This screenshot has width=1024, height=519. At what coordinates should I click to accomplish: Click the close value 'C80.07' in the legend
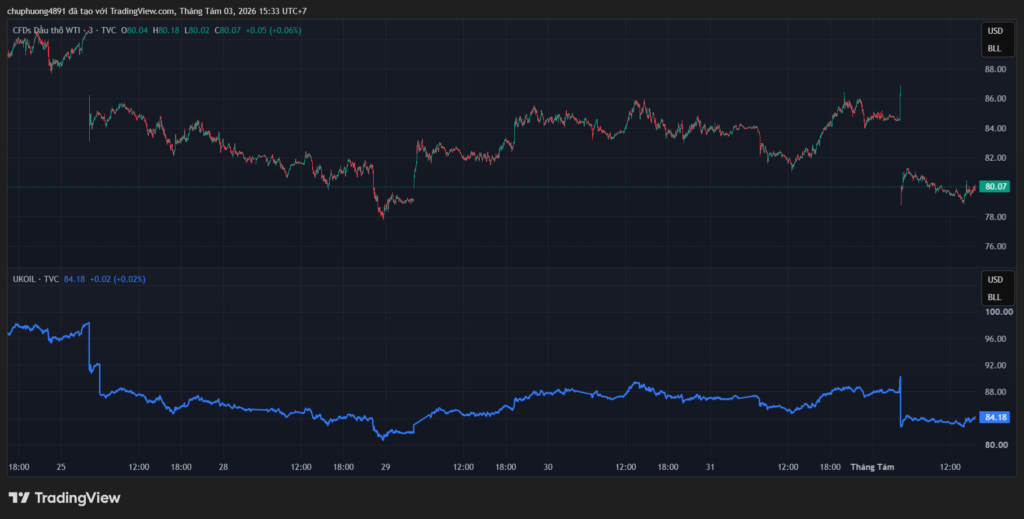tap(228, 30)
